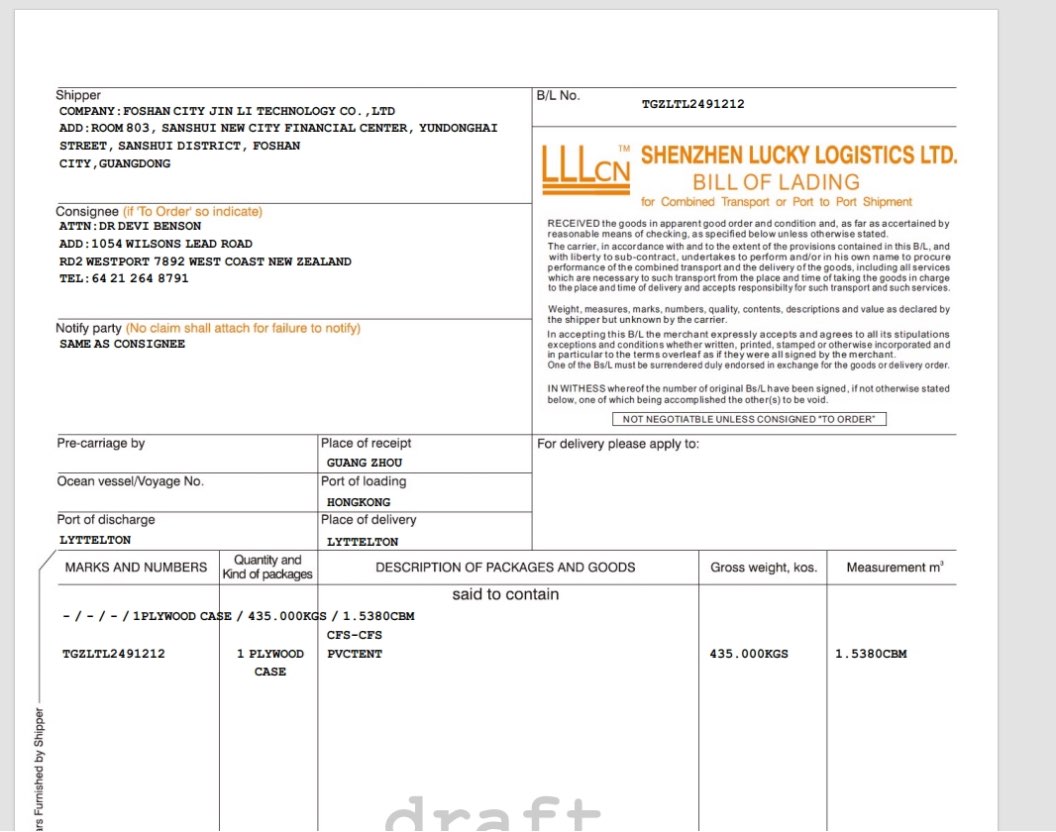
Task: Click the CITY,GUANGDONG shipper line
Action: pos(114,164)
